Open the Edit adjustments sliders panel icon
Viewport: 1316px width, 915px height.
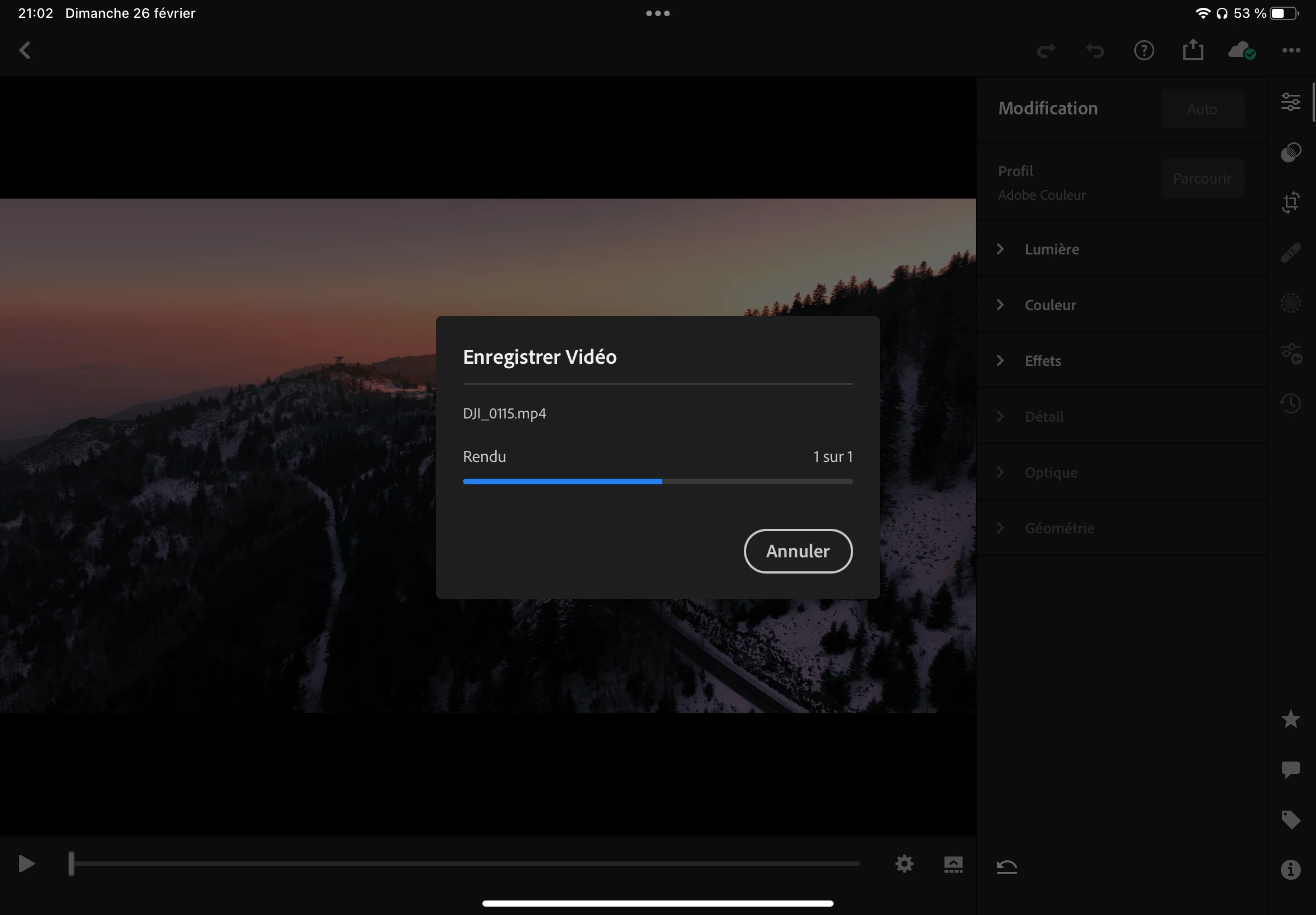tap(1290, 102)
